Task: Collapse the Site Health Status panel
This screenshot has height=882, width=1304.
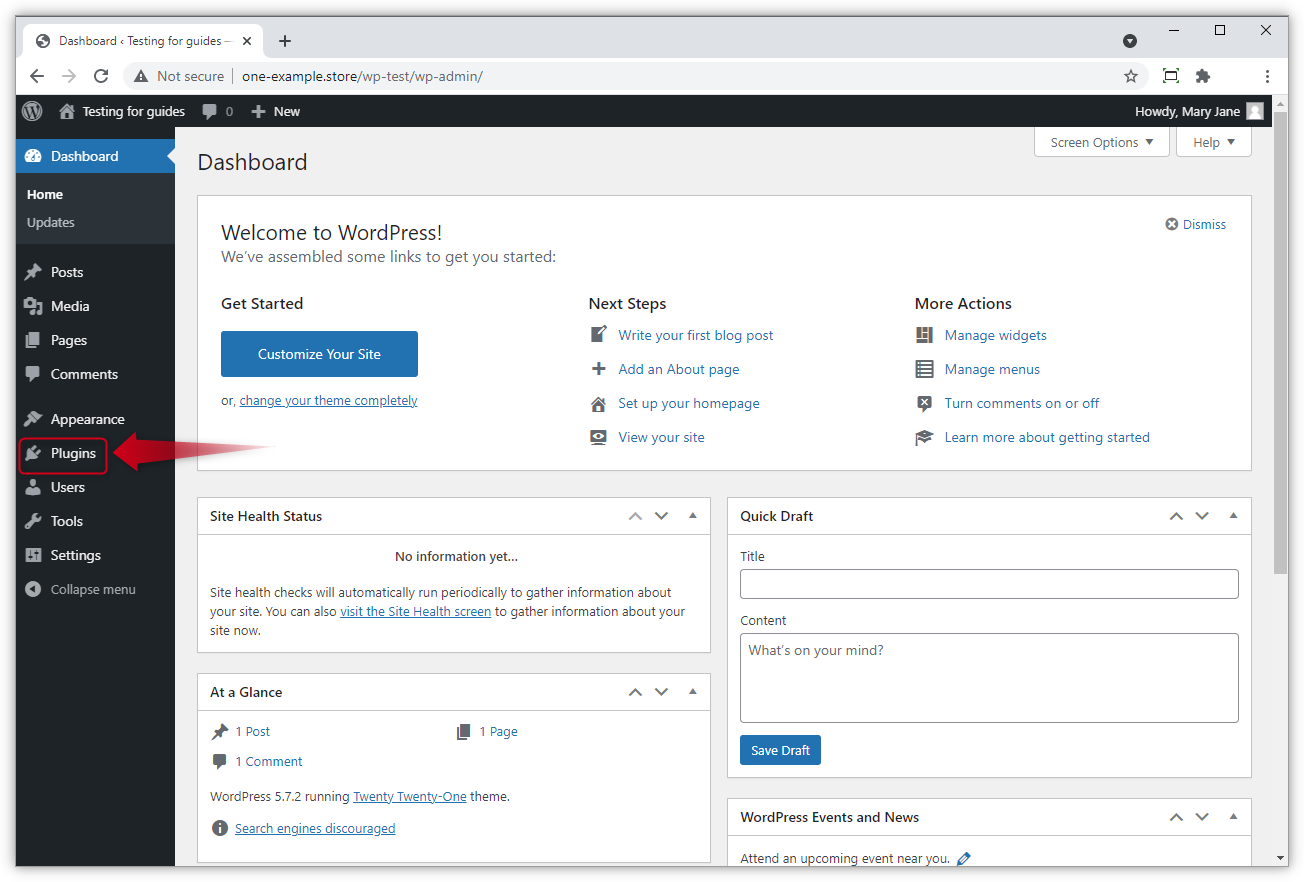Action: [692, 515]
